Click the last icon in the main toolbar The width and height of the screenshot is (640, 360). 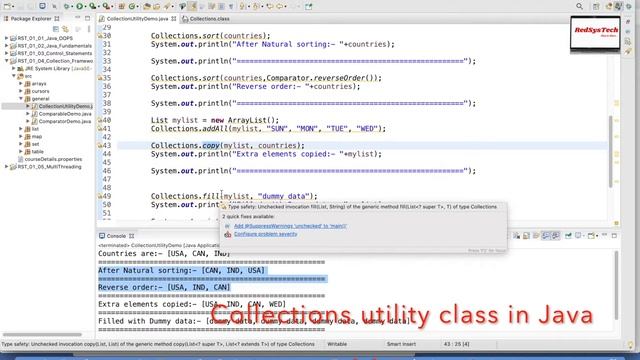click(x=309, y=6)
